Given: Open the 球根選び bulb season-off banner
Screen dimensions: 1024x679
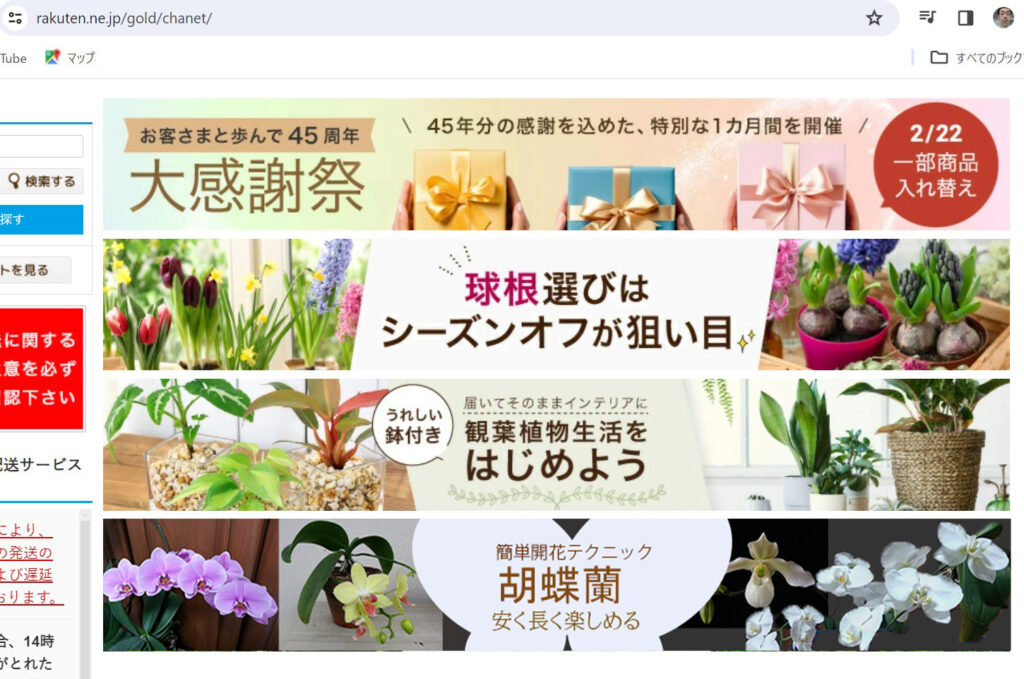Looking at the screenshot, I should 556,304.
